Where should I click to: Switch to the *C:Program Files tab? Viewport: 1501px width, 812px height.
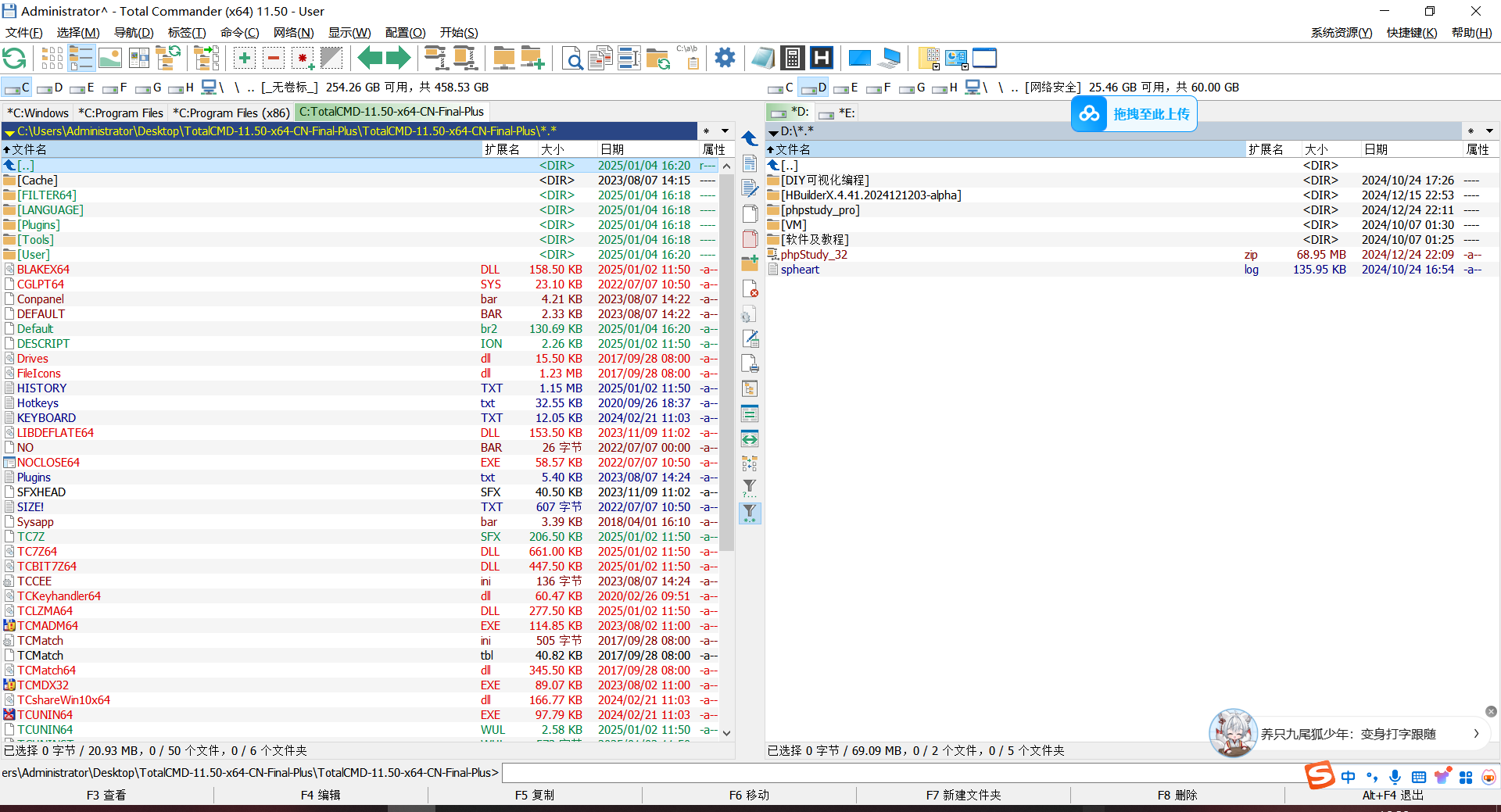[121, 113]
